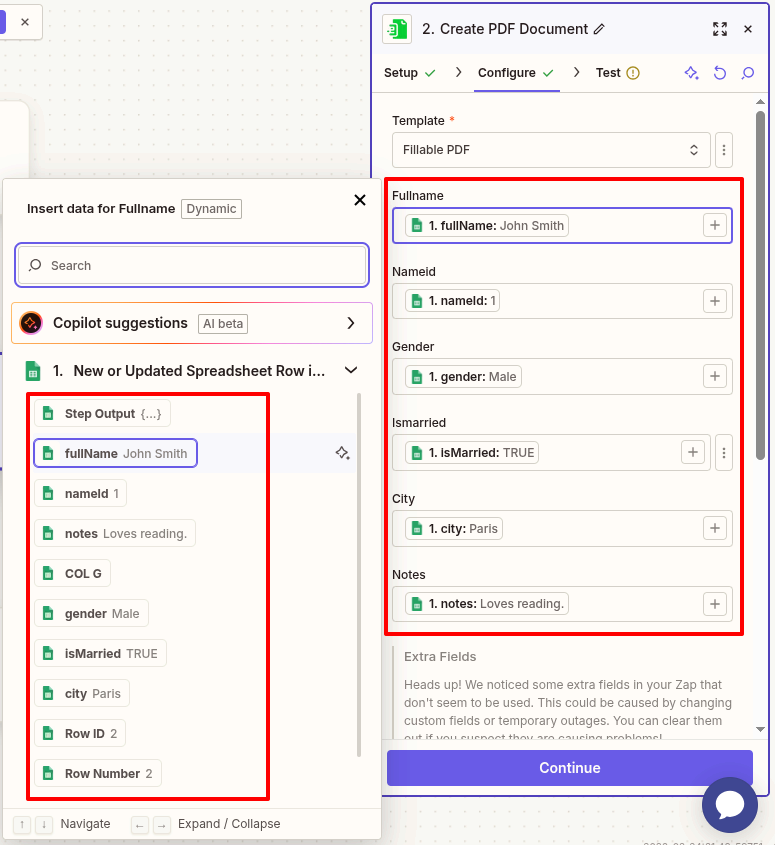Click the plus button in Ismarried field
775x845 pixels.
[693, 452]
